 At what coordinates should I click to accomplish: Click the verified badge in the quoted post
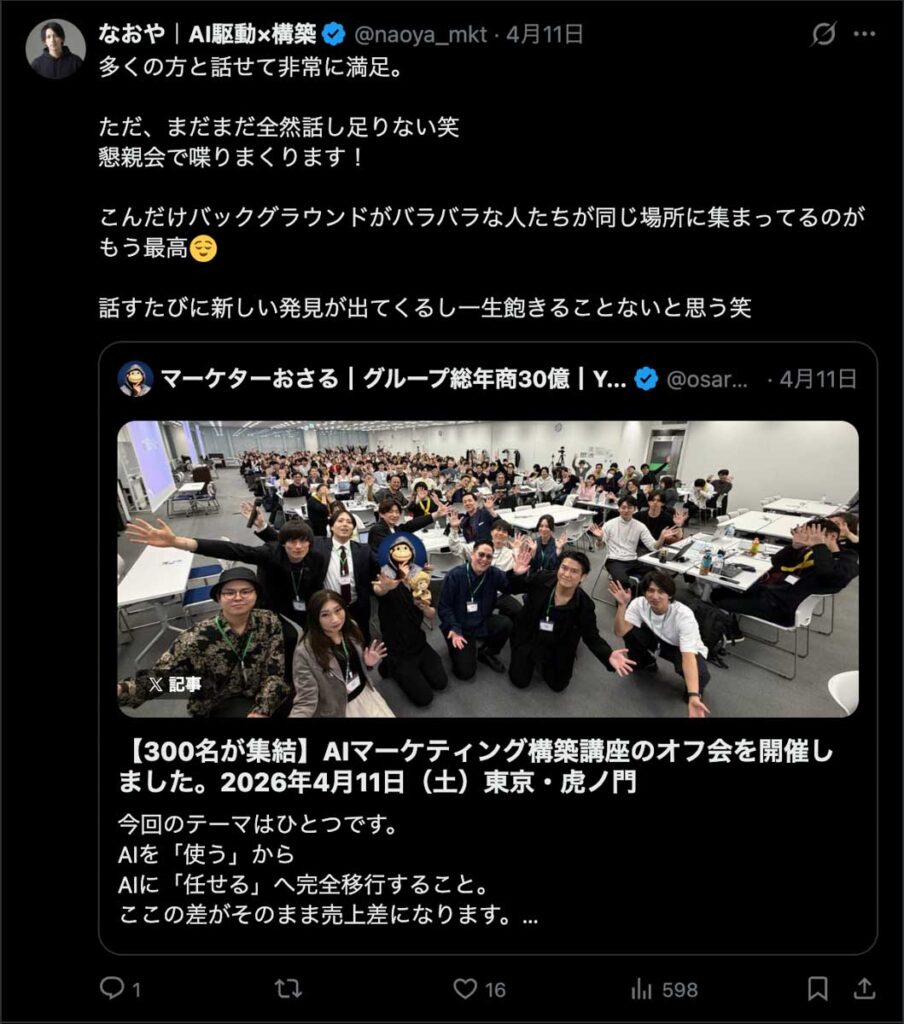(646, 379)
